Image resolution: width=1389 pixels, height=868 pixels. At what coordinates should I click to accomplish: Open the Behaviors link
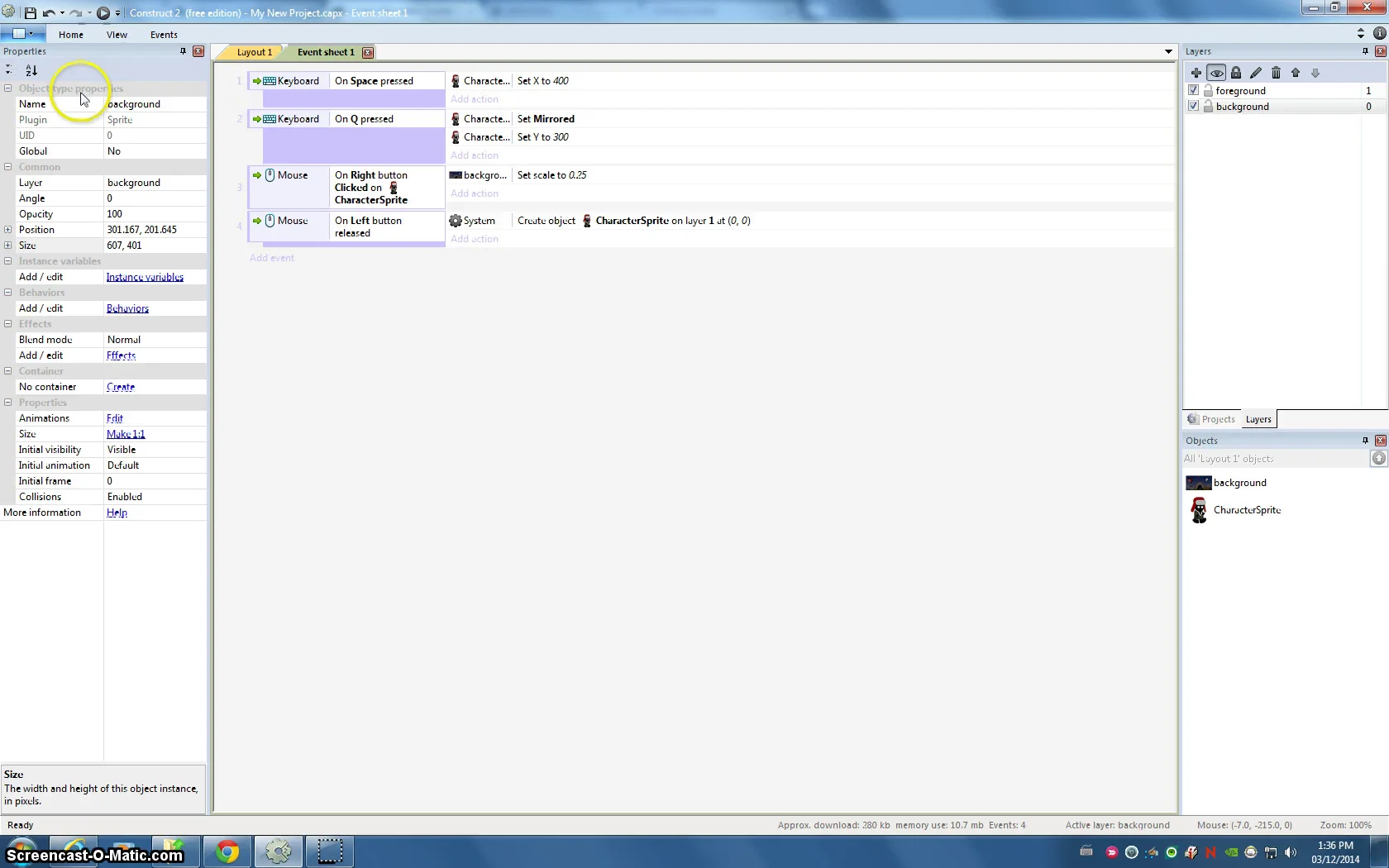click(x=127, y=308)
